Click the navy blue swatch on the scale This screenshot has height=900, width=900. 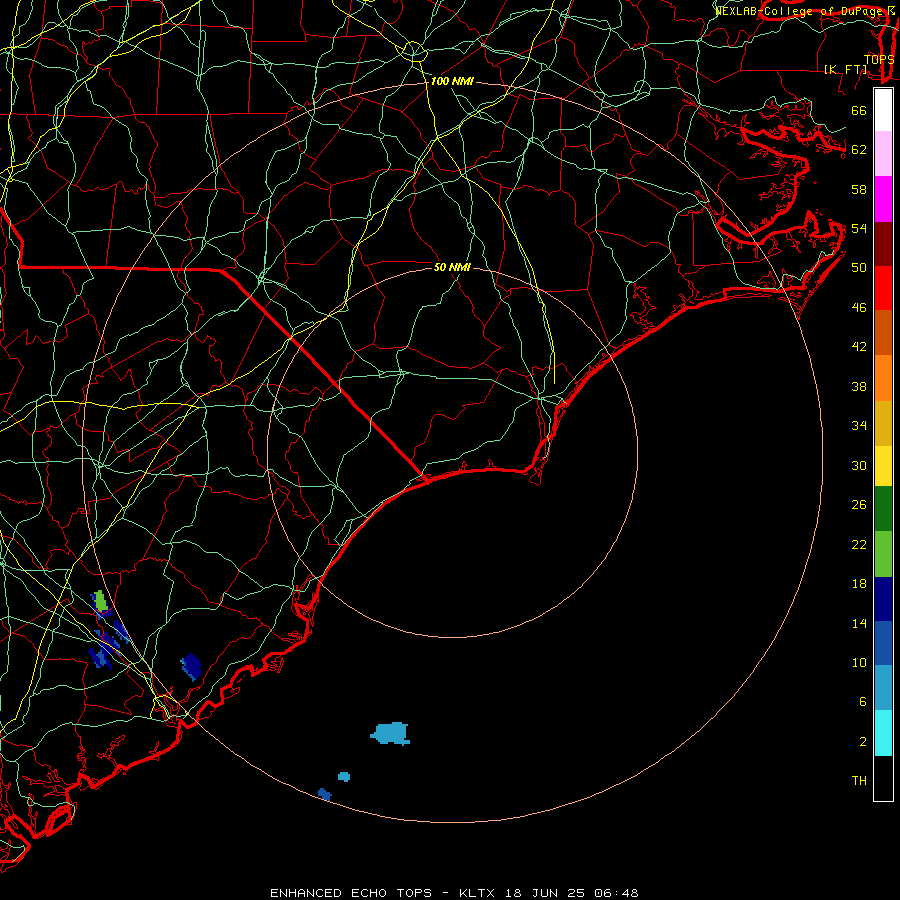point(883,599)
